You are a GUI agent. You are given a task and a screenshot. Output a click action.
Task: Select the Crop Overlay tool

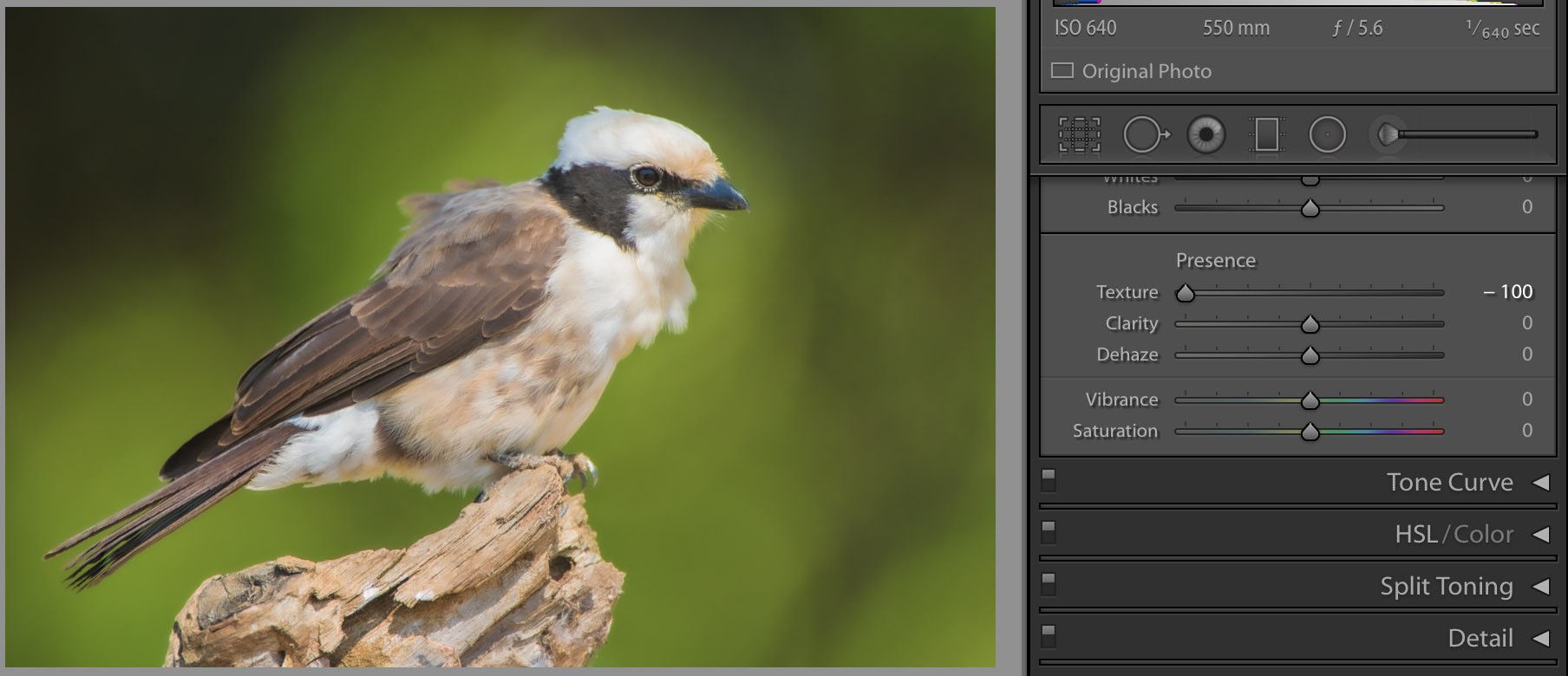1079,135
